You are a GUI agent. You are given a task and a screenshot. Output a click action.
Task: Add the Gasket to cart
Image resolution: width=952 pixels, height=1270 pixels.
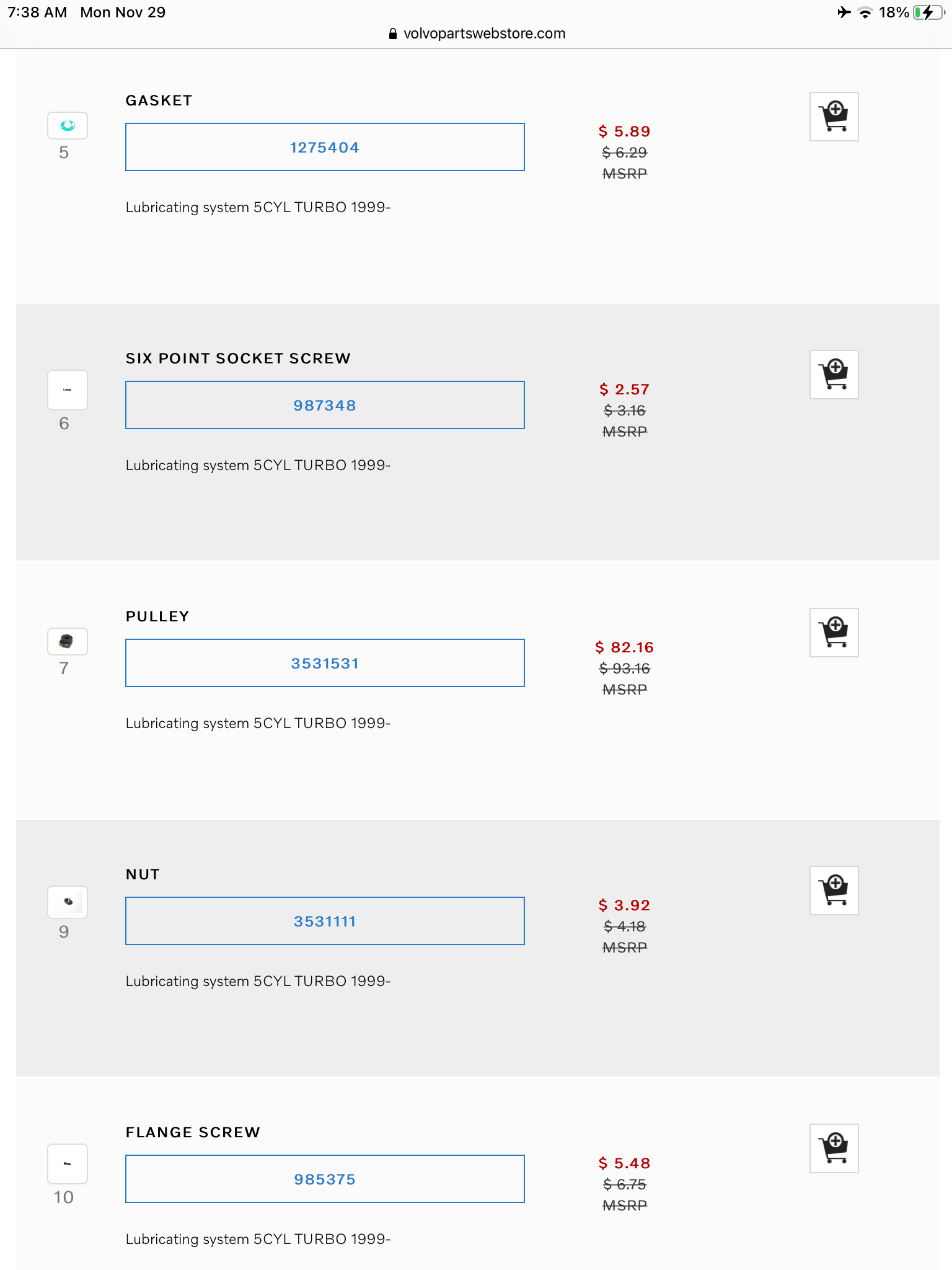(834, 117)
